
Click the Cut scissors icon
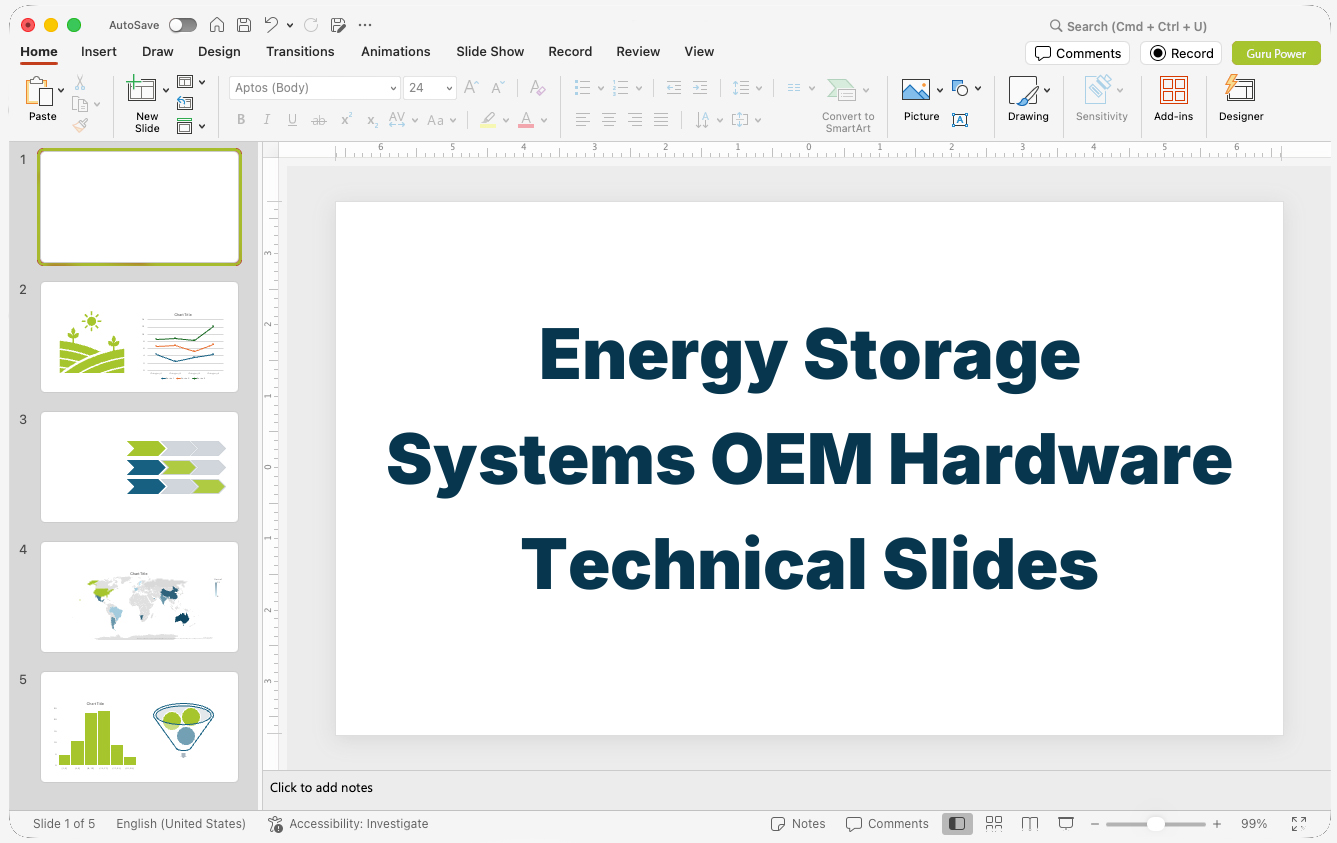pyautogui.click(x=80, y=83)
